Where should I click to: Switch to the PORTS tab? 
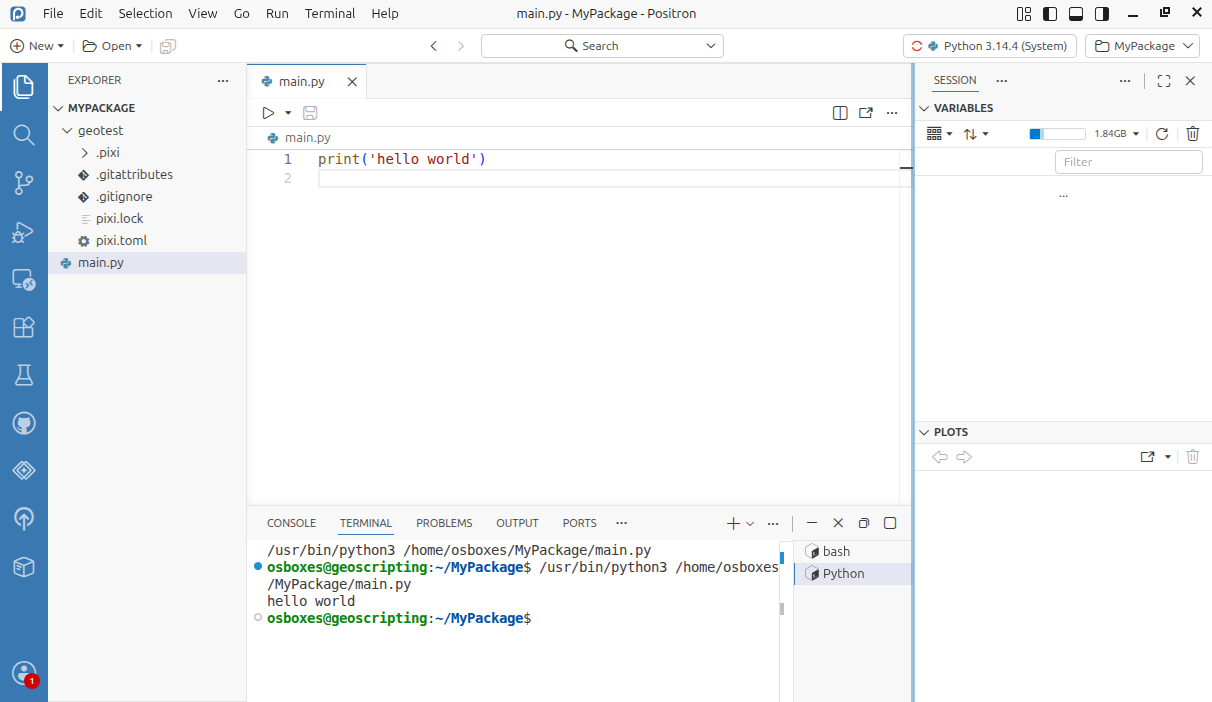[x=579, y=523]
